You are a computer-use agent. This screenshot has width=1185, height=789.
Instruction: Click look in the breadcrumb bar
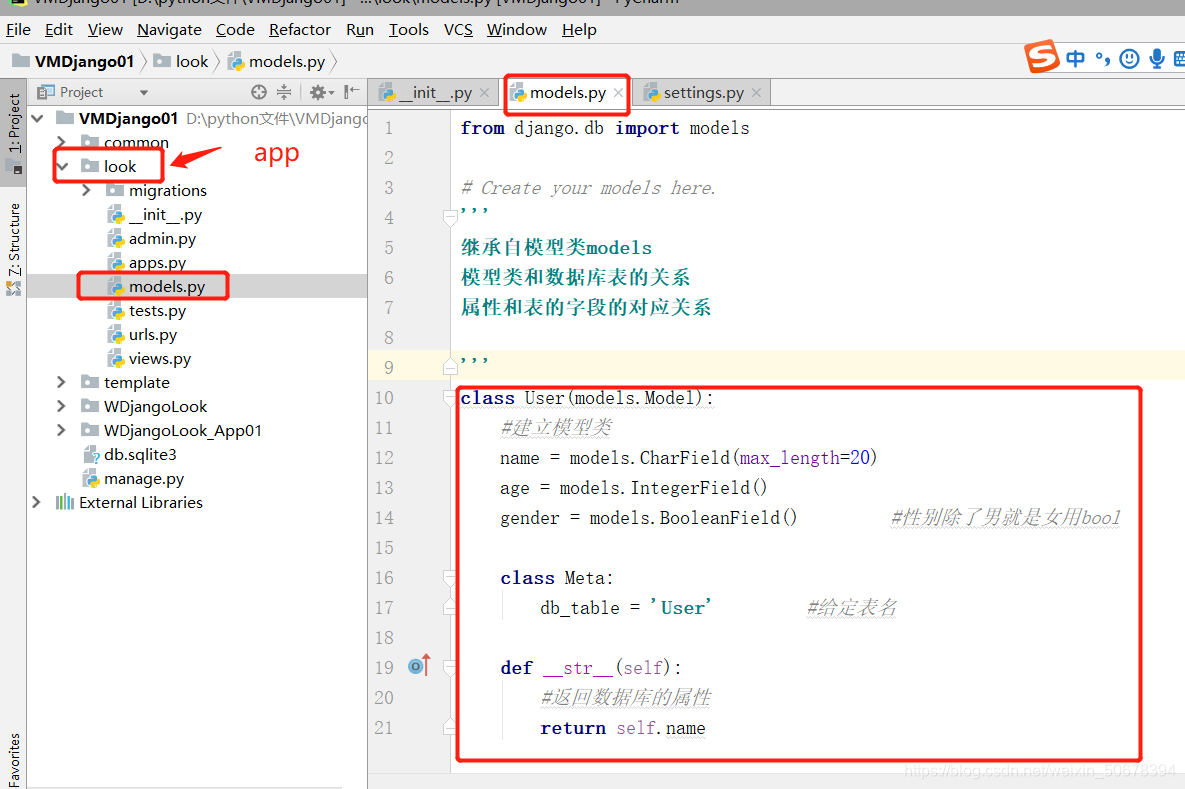(x=191, y=60)
